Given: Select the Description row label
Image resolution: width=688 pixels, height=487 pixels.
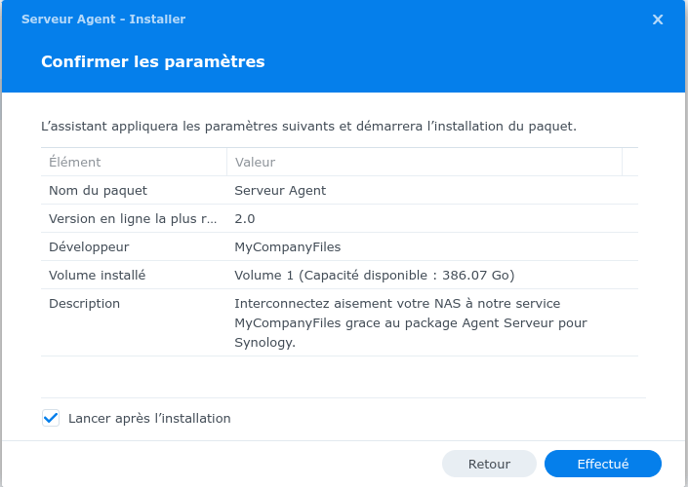Looking at the screenshot, I should (x=84, y=304).
